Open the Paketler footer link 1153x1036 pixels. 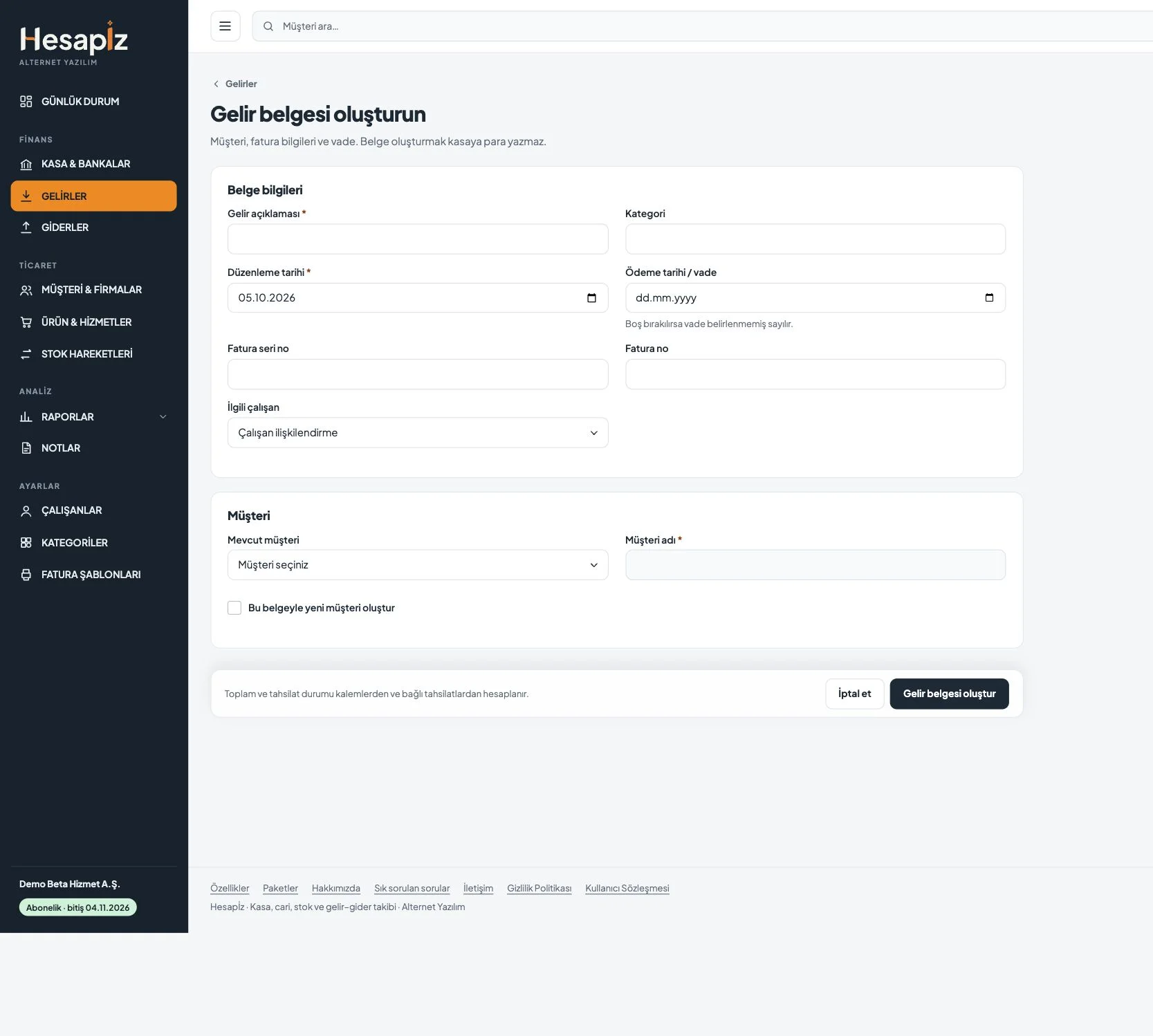tap(280, 889)
